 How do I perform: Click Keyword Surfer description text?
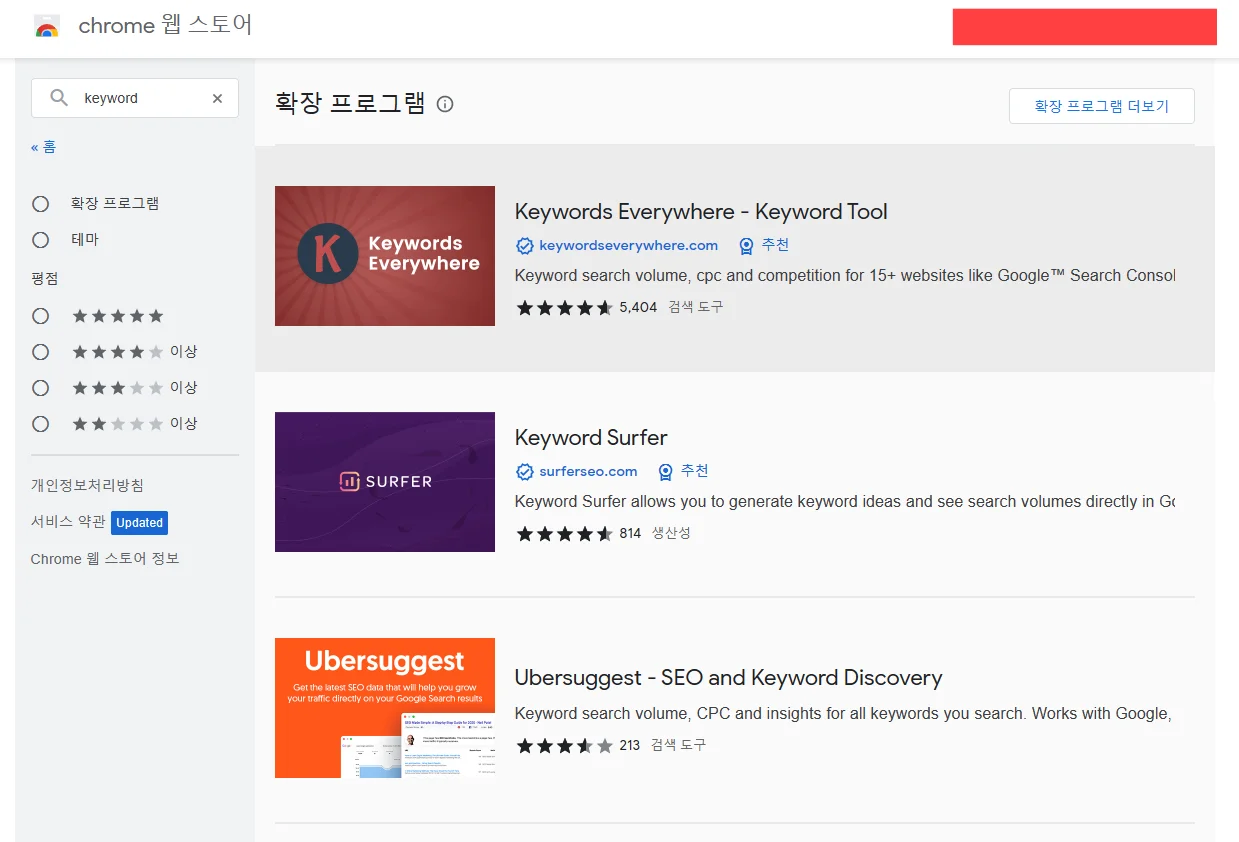point(845,501)
